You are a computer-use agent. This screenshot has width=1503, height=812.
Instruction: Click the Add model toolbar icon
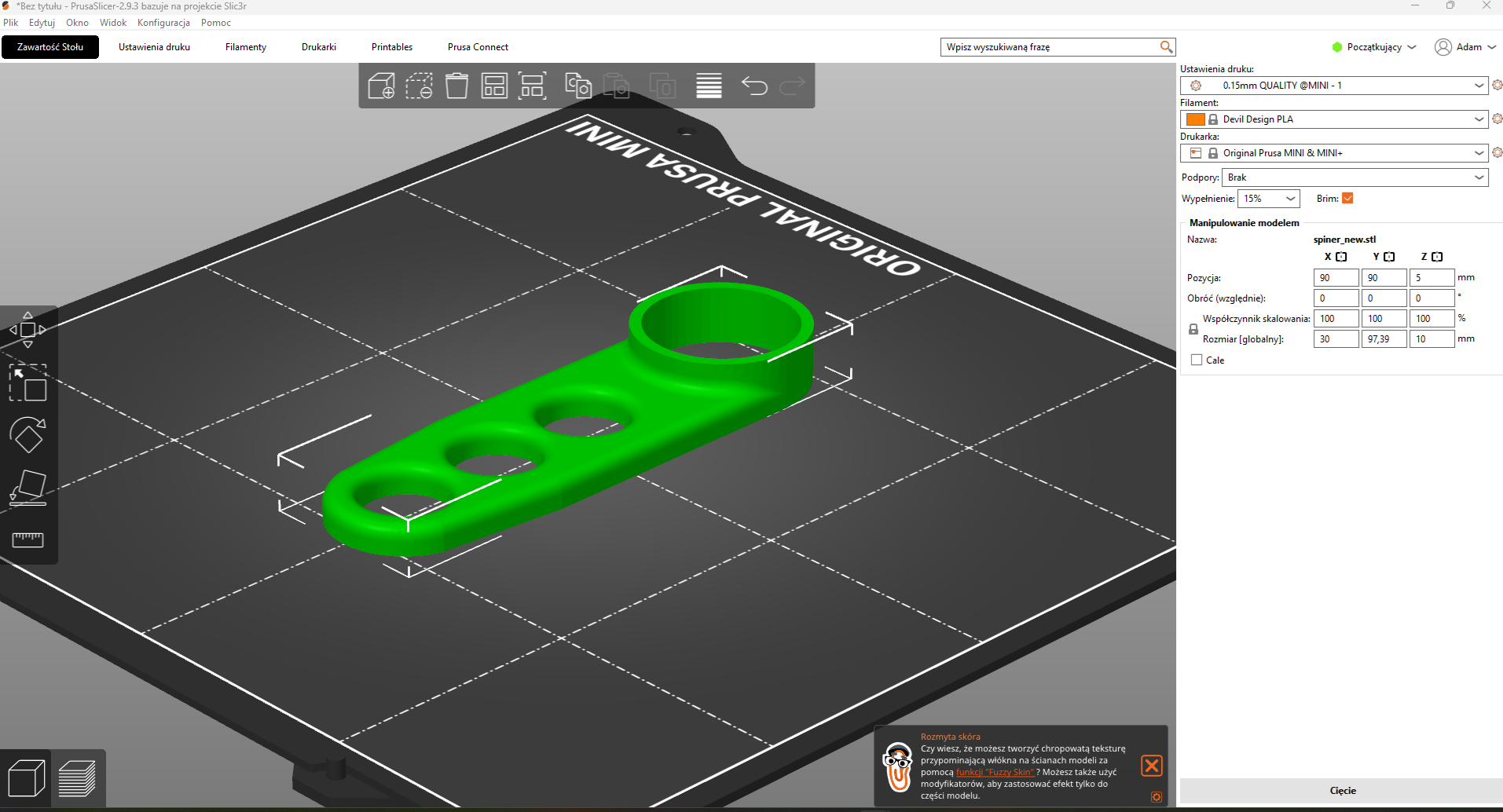point(381,86)
